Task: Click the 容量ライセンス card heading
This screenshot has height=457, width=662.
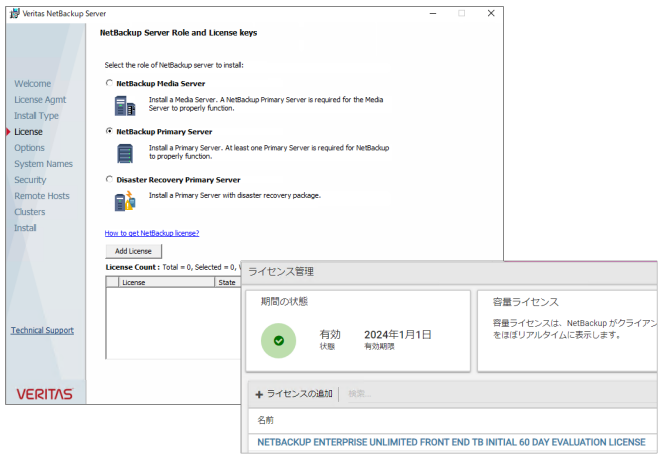Action: (x=526, y=302)
